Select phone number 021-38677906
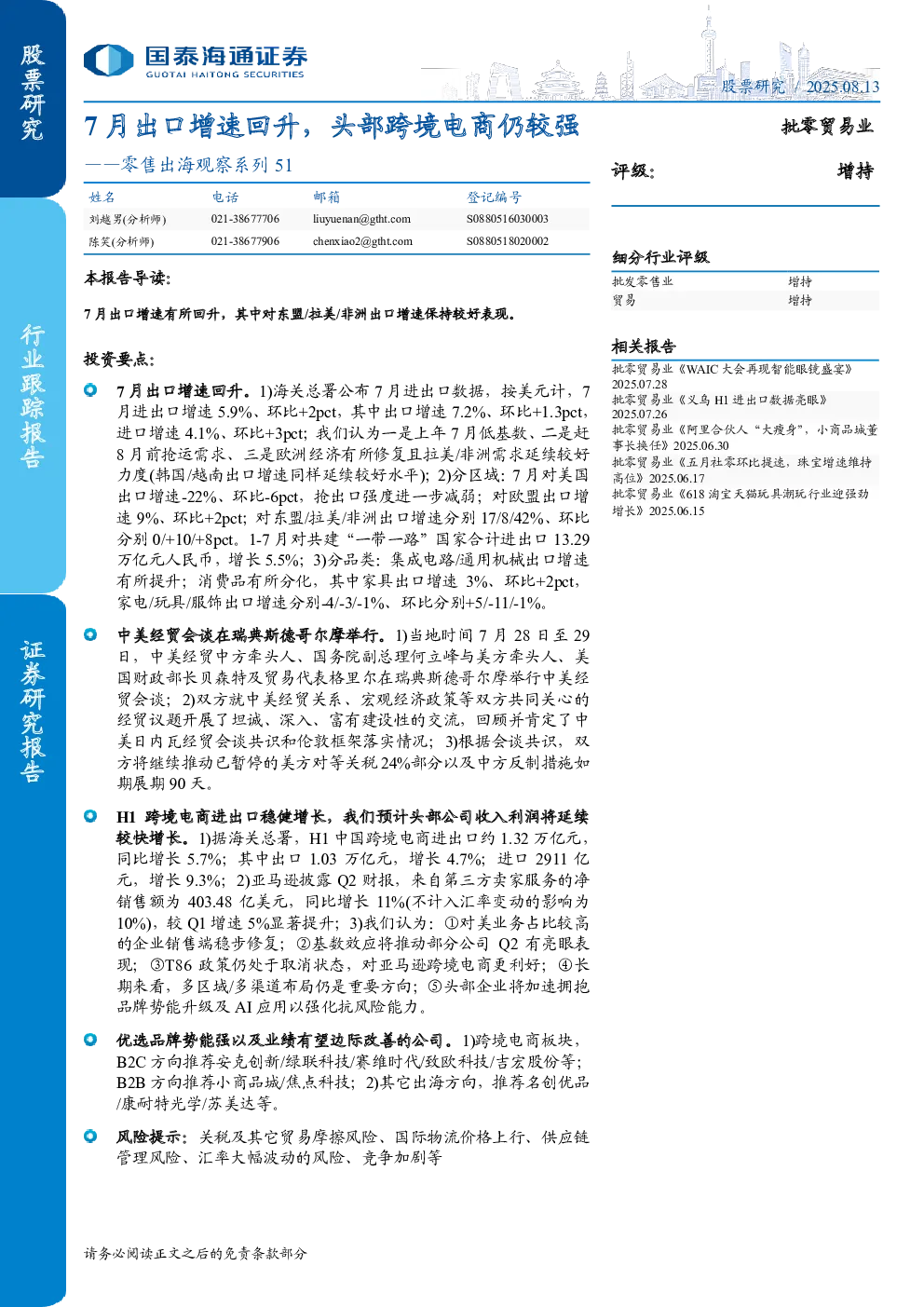924x1307 pixels. pyautogui.click(x=245, y=241)
